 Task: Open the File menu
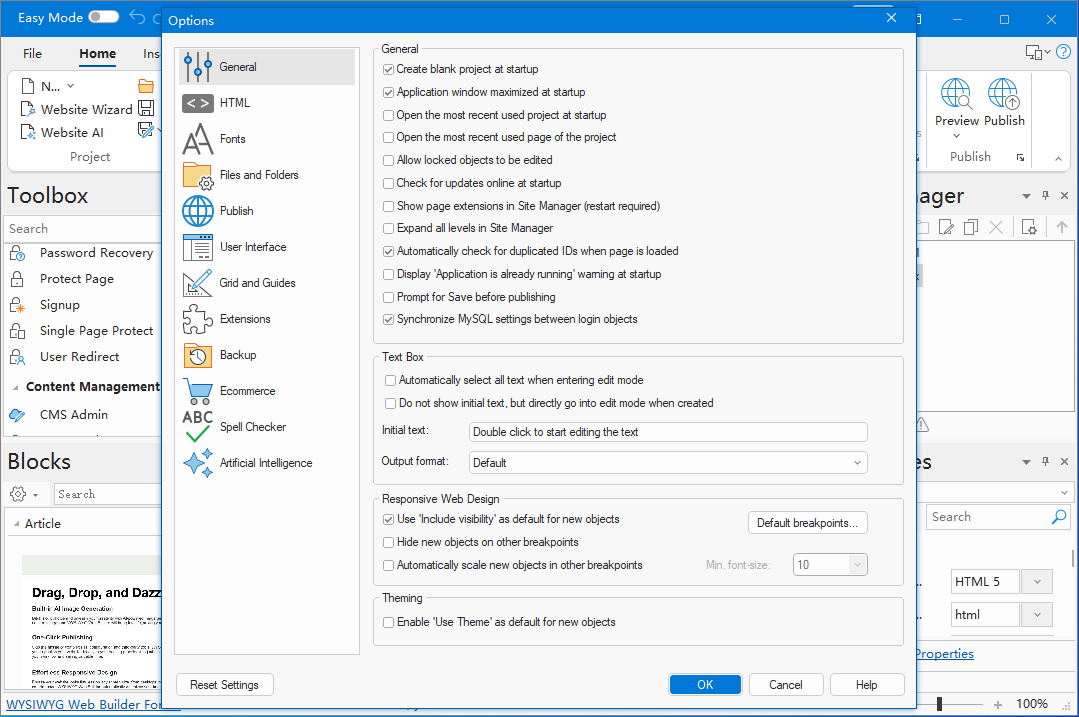click(x=32, y=54)
